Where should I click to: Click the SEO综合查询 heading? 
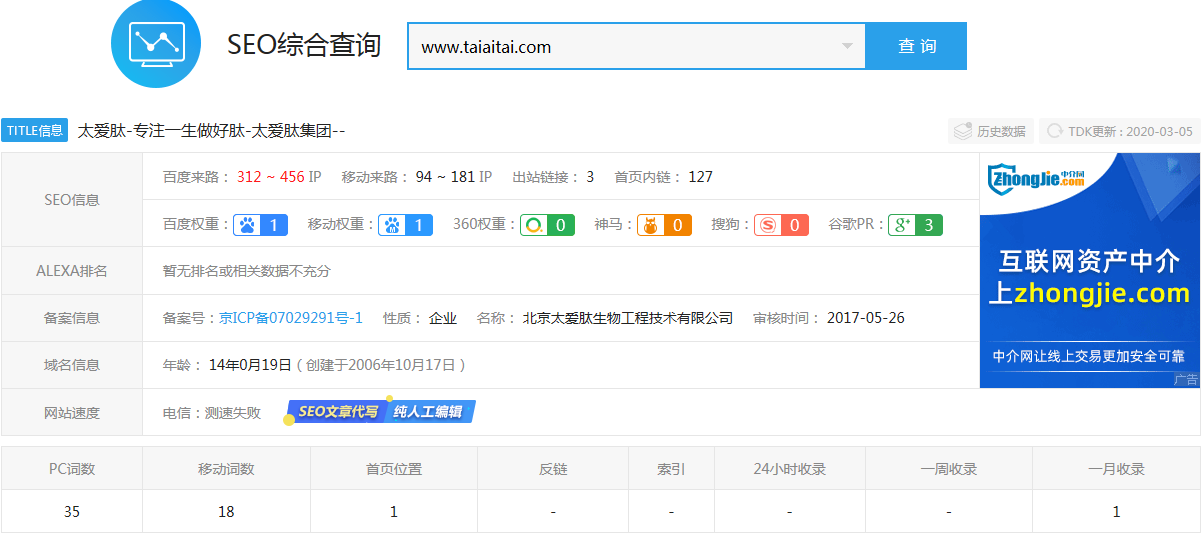point(304,45)
